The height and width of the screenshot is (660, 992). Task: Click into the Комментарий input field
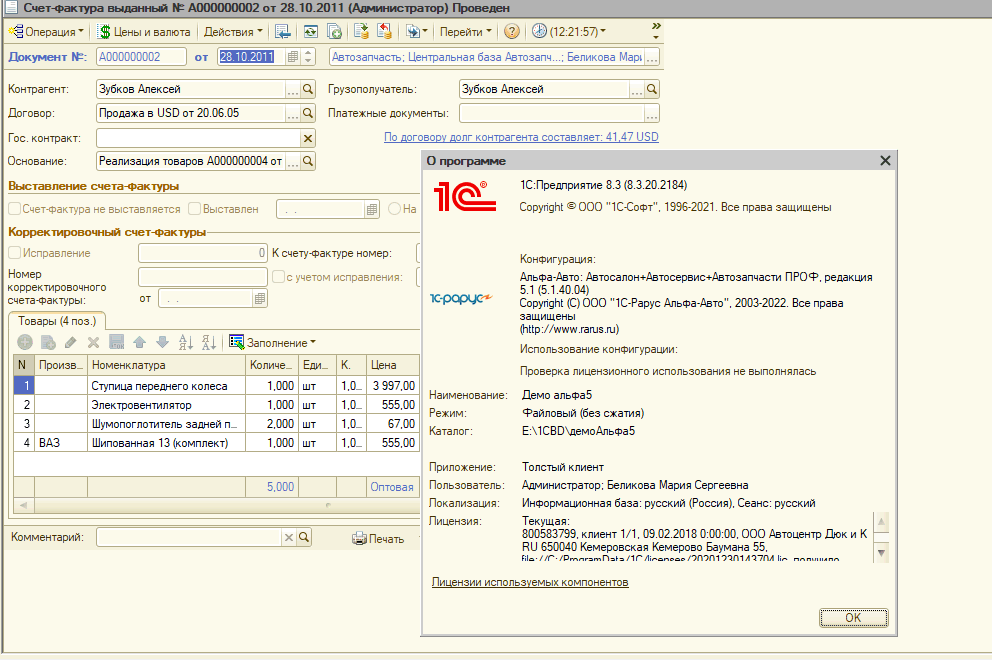click(189, 537)
